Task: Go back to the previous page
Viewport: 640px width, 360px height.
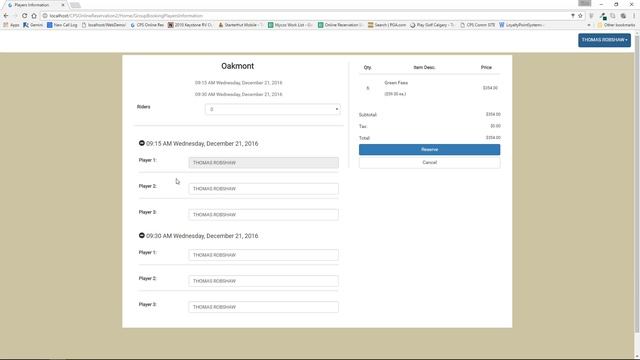Action: [x=6, y=16]
